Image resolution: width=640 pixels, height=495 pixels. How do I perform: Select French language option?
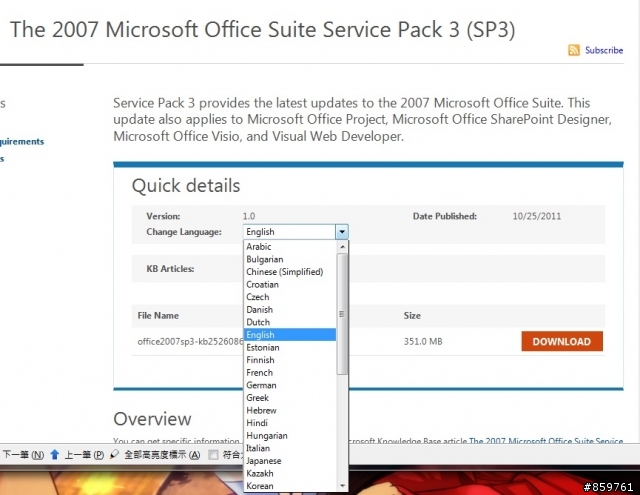[x=260, y=373]
